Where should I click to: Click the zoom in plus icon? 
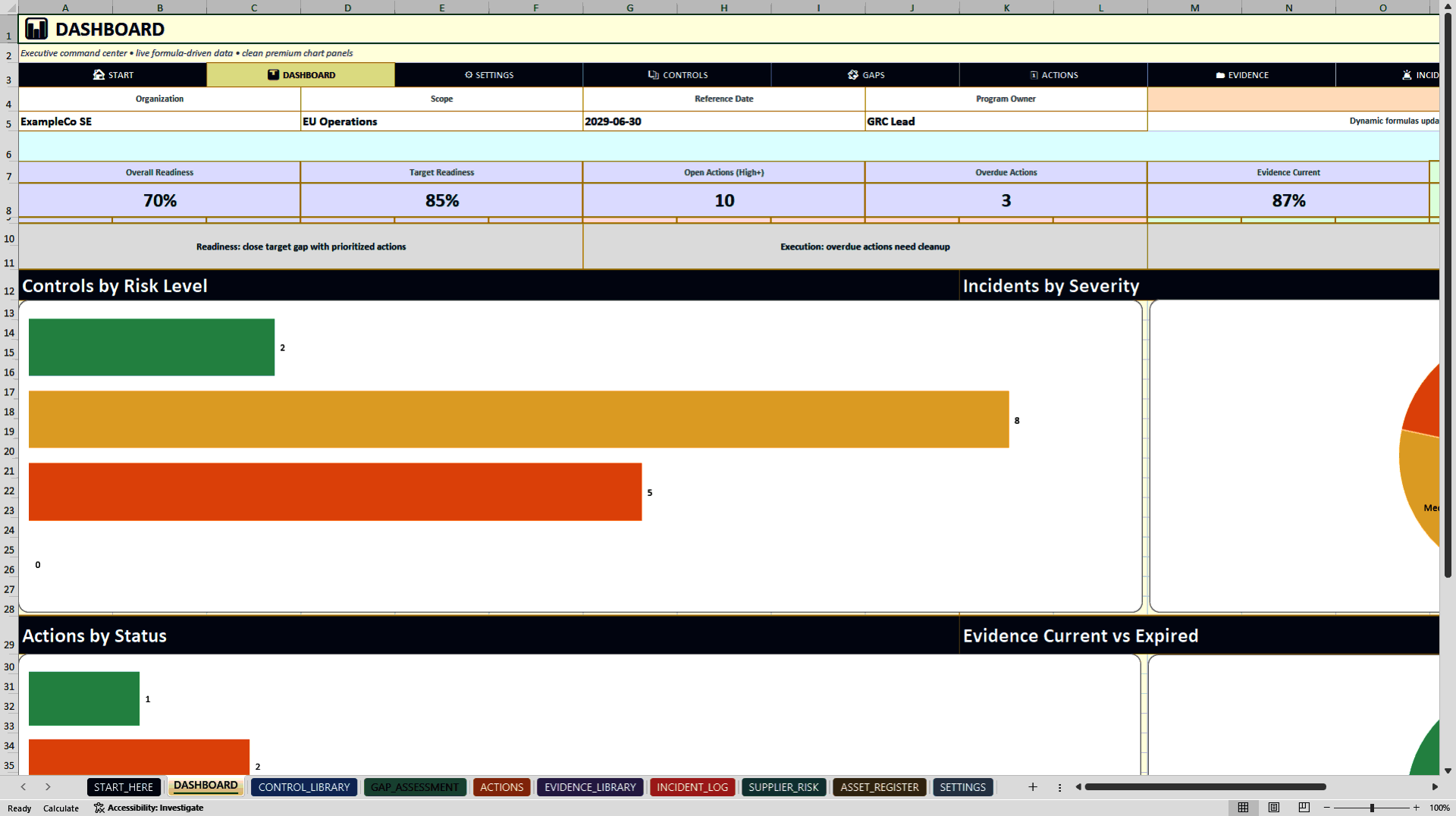pos(1416,808)
